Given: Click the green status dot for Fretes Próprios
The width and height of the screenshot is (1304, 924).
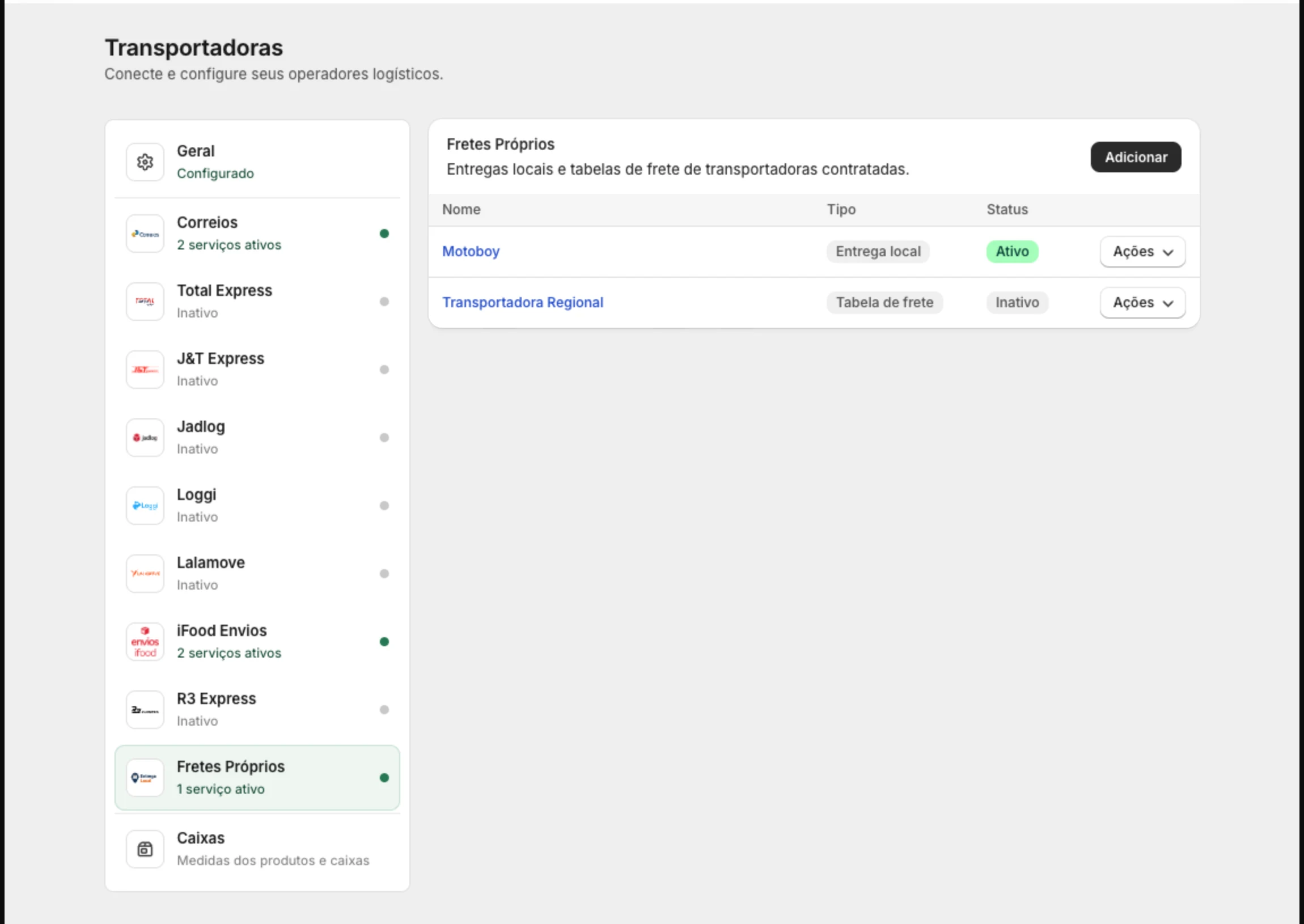Looking at the screenshot, I should click(384, 778).
